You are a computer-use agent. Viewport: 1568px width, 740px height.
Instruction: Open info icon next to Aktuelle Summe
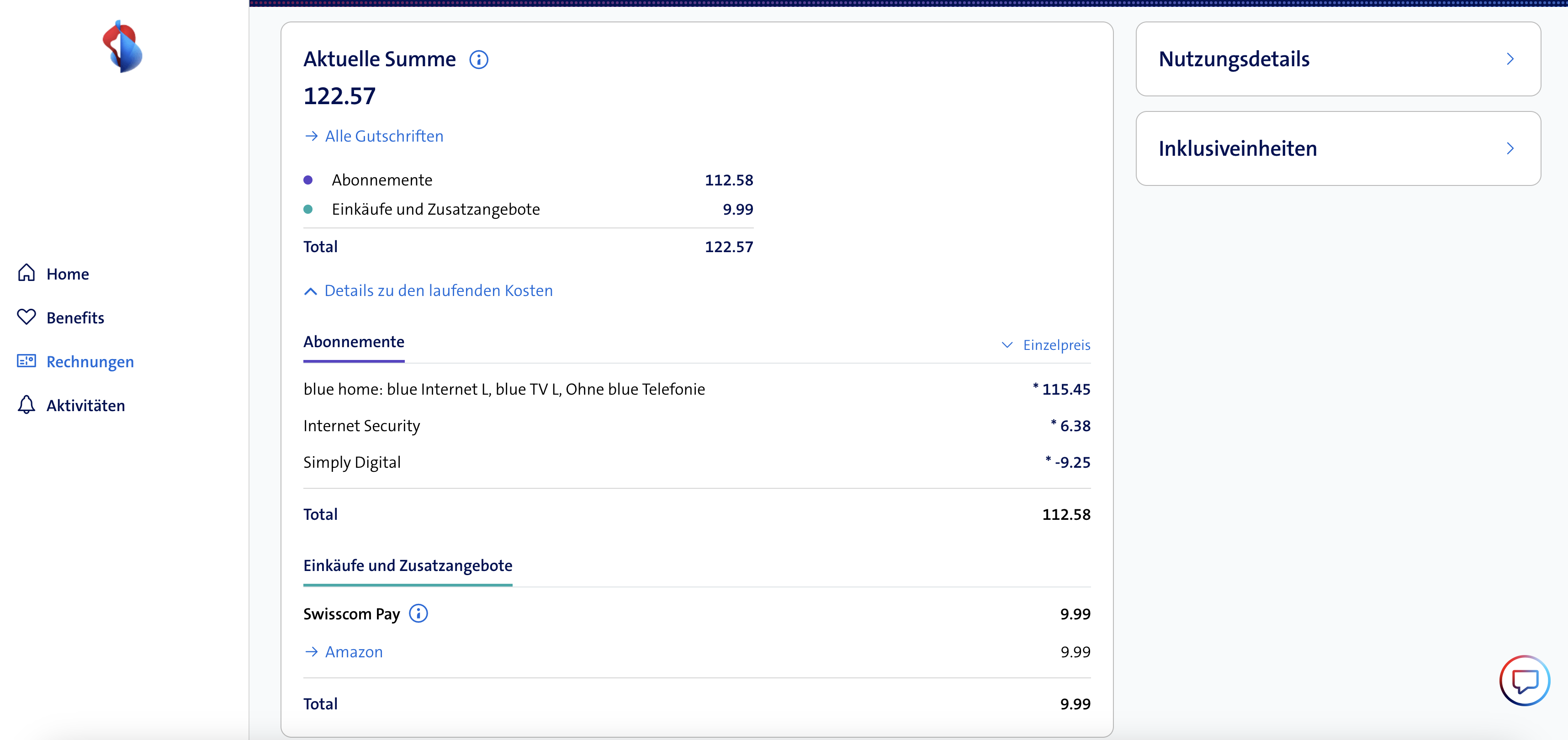478,60
